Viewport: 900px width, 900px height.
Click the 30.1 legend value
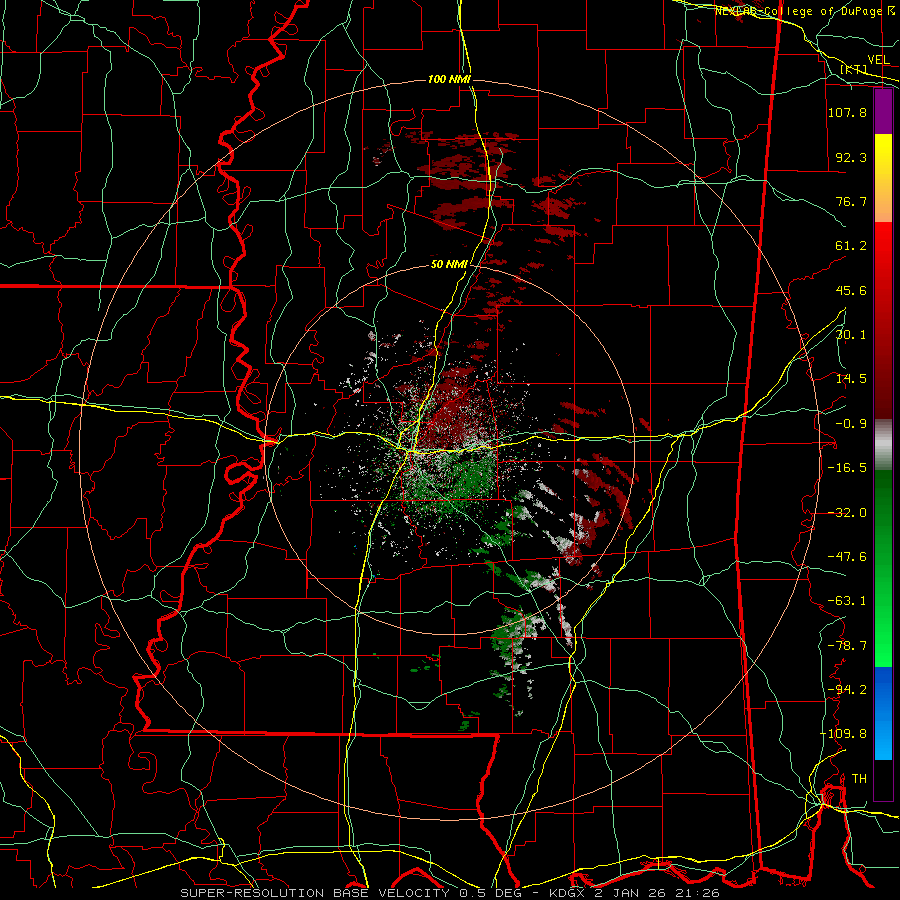point(851,335)
